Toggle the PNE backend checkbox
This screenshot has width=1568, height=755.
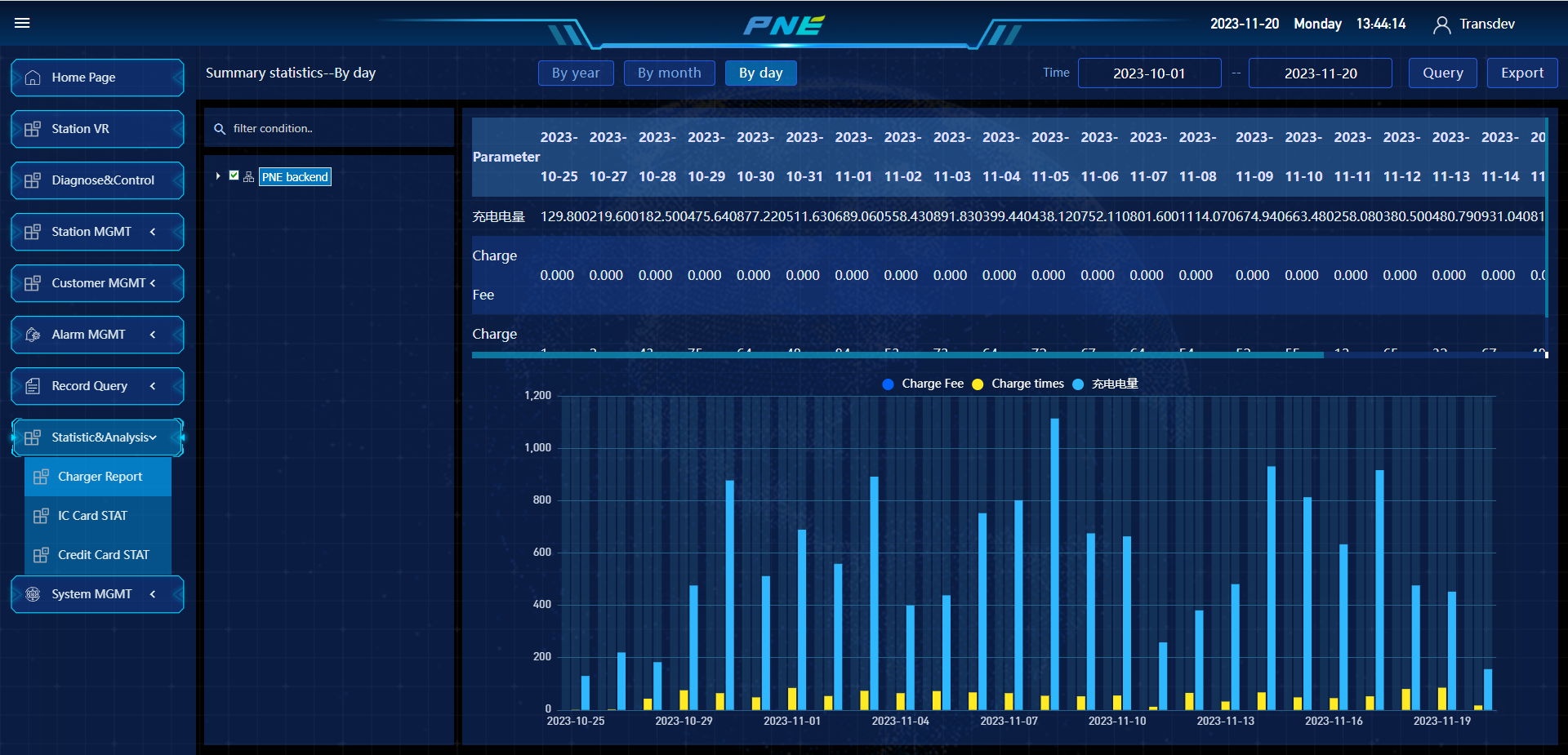(234, 175)
